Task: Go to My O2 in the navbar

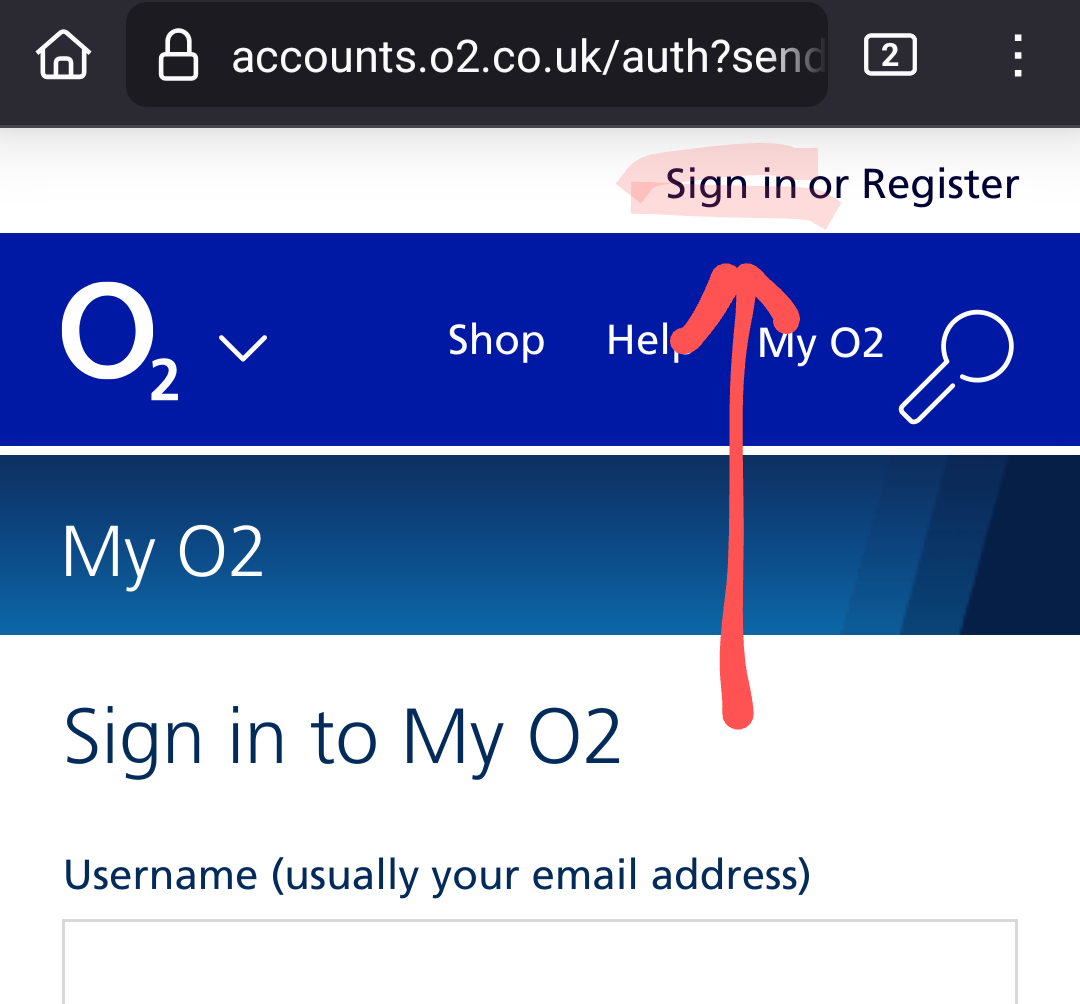Action: 820,341
